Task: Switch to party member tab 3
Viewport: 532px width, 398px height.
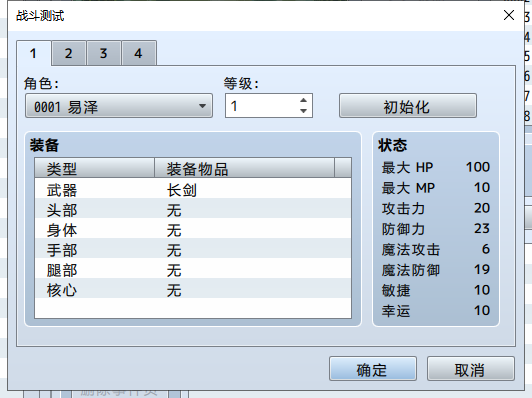Action: [104, 53]
